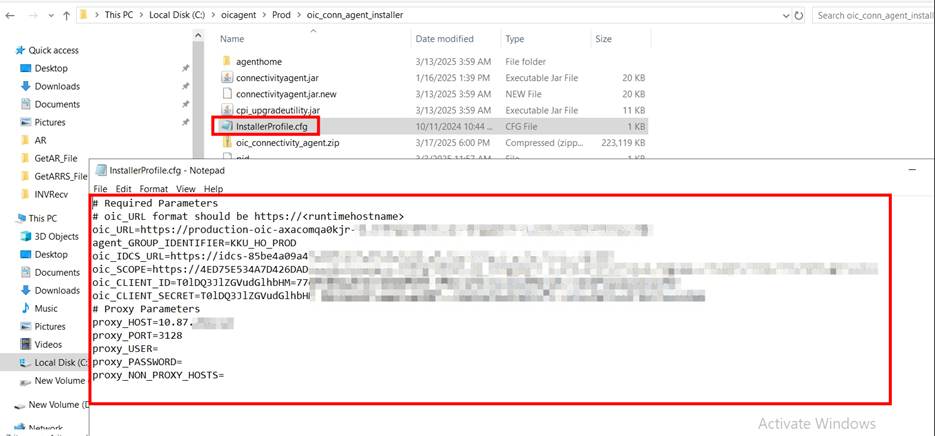Select 'Local Disk (C:)' breadcrumb
The image size is (935, 436).
point(177,15)
